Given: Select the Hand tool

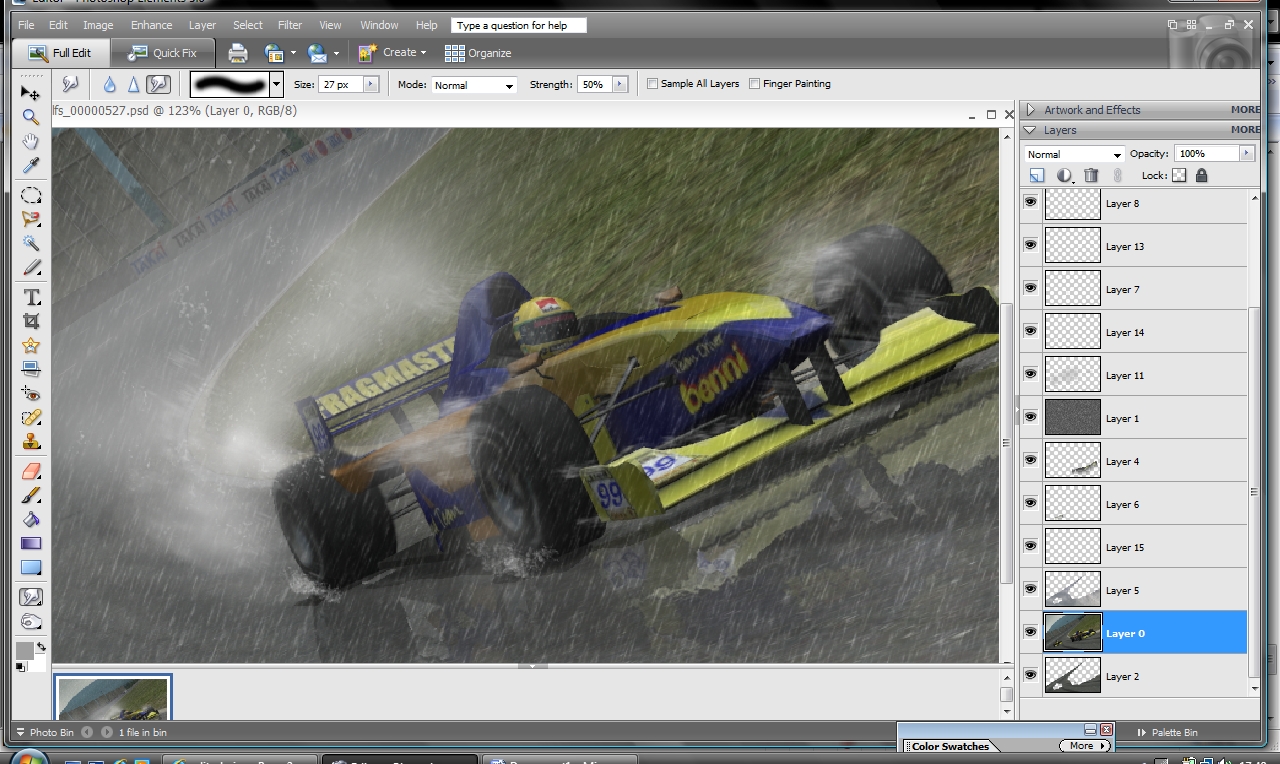Looking at the screenshot, I should [x=31, y=141].
